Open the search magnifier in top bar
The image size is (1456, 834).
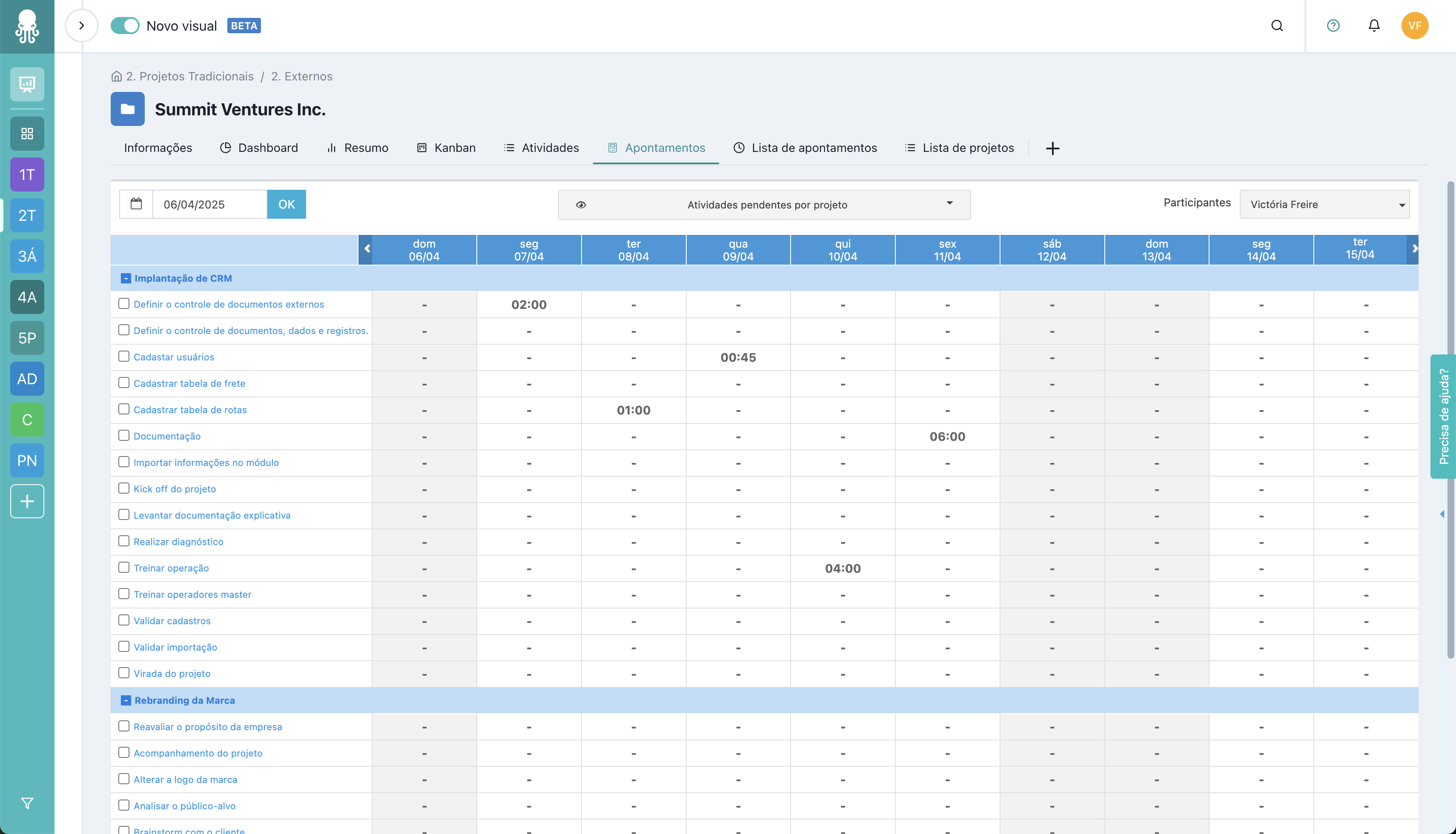tap(1277, 26)
